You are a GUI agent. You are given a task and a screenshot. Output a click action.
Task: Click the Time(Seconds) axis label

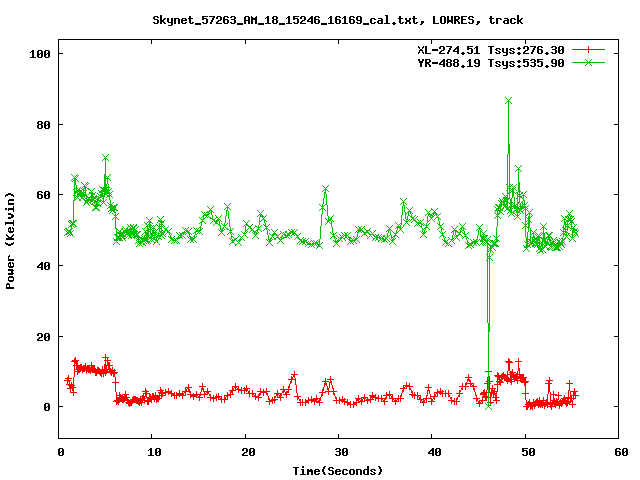click(338, 471)
